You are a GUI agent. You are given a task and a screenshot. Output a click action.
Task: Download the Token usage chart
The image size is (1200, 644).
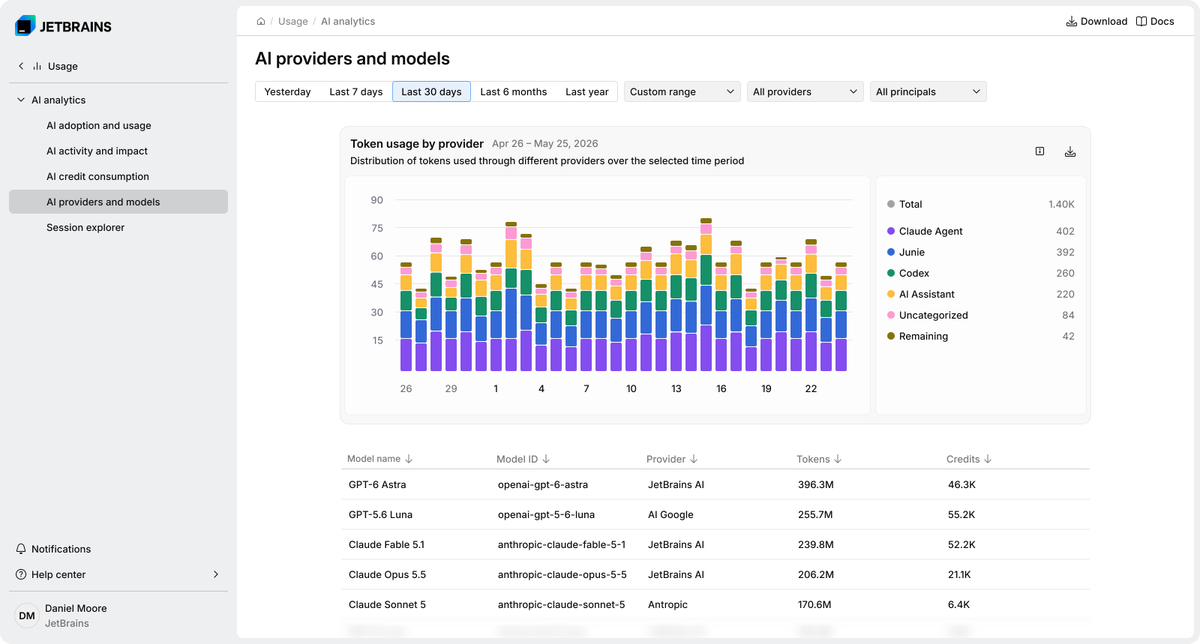[1070, 152]
